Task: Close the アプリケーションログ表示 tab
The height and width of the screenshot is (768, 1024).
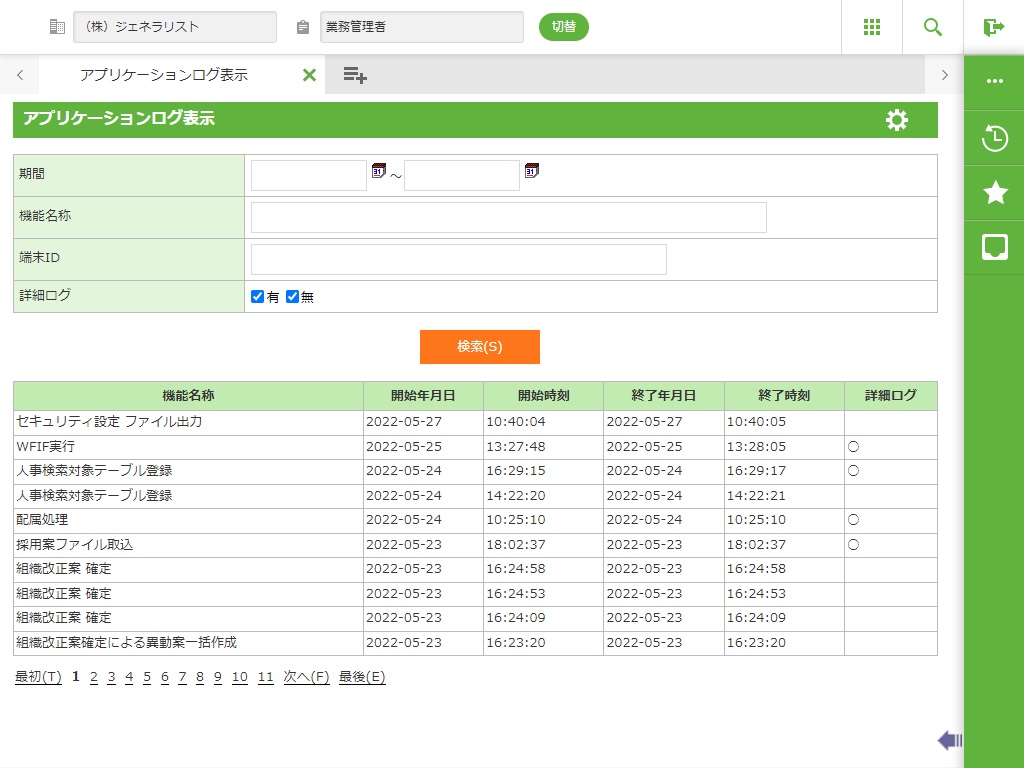Action: coord(309,75)
